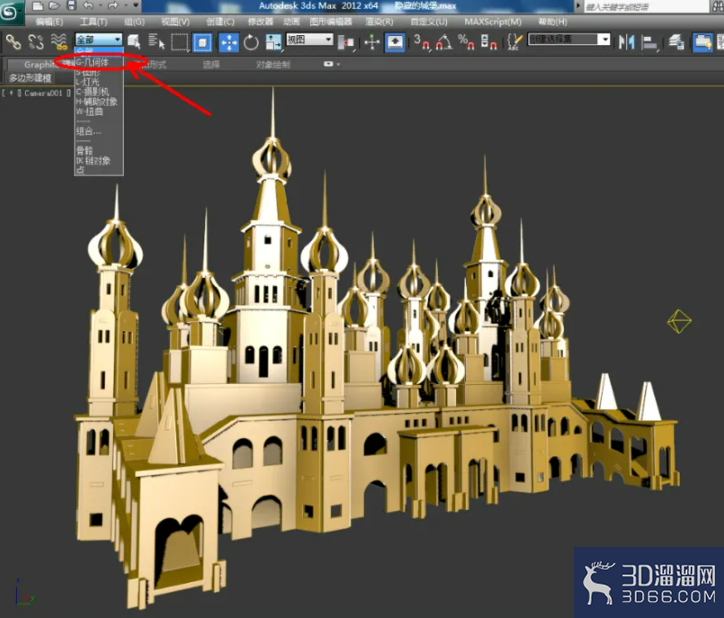Open the 视图(V) menu
This screenshot has height=618, width=724.
click(175, 22)
